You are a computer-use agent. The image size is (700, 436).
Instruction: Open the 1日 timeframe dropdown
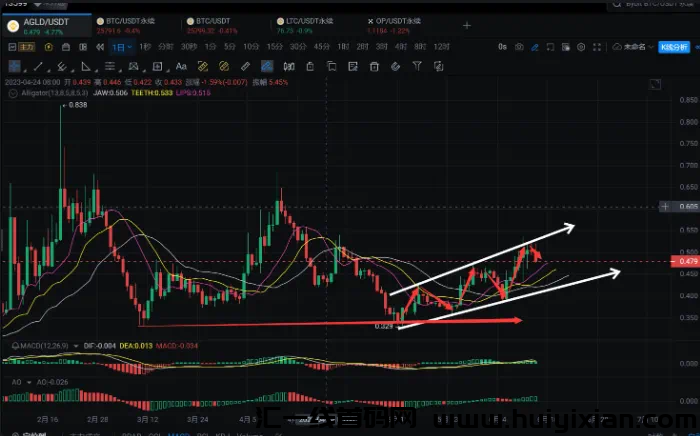click(x=121, y=46)
